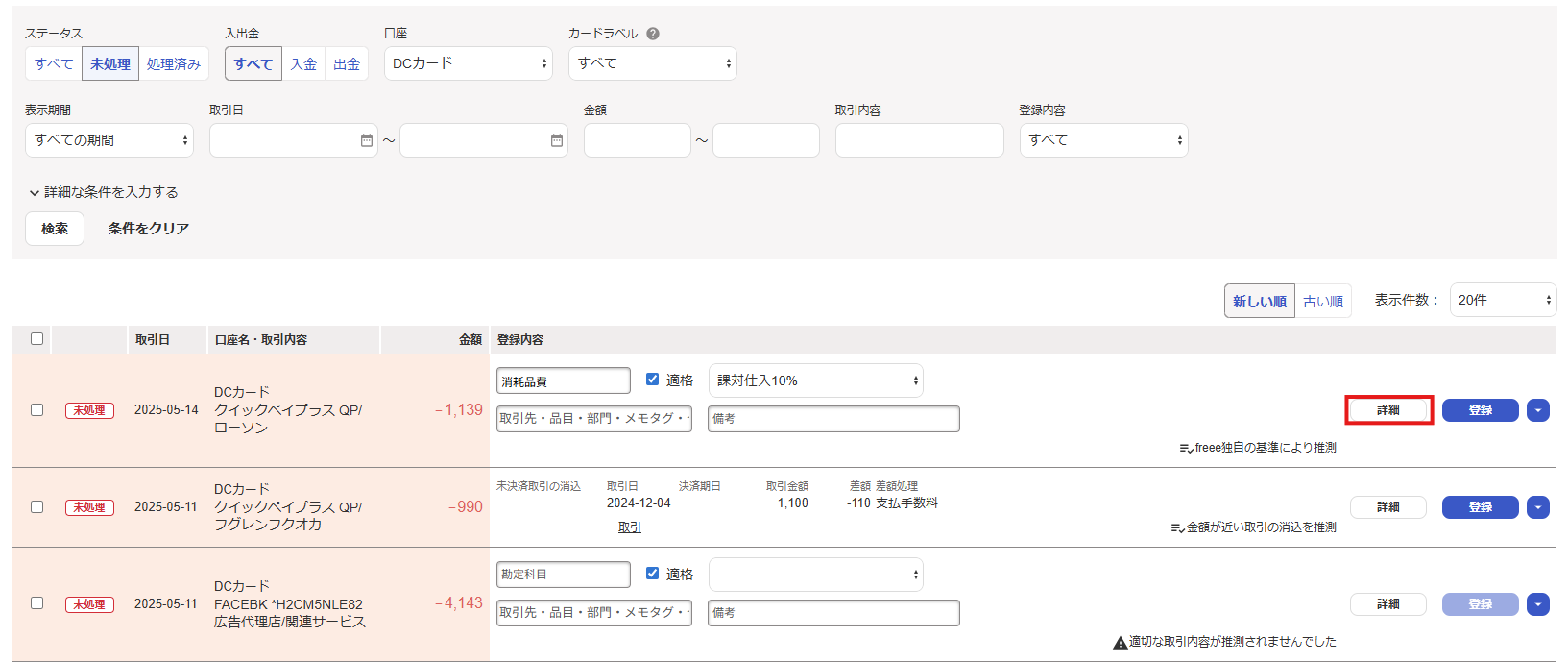The height and width of the screenshot is (662, 1568).
Task: Open the 表示件数 20件 dropdown
Action: pos(1503,300)
